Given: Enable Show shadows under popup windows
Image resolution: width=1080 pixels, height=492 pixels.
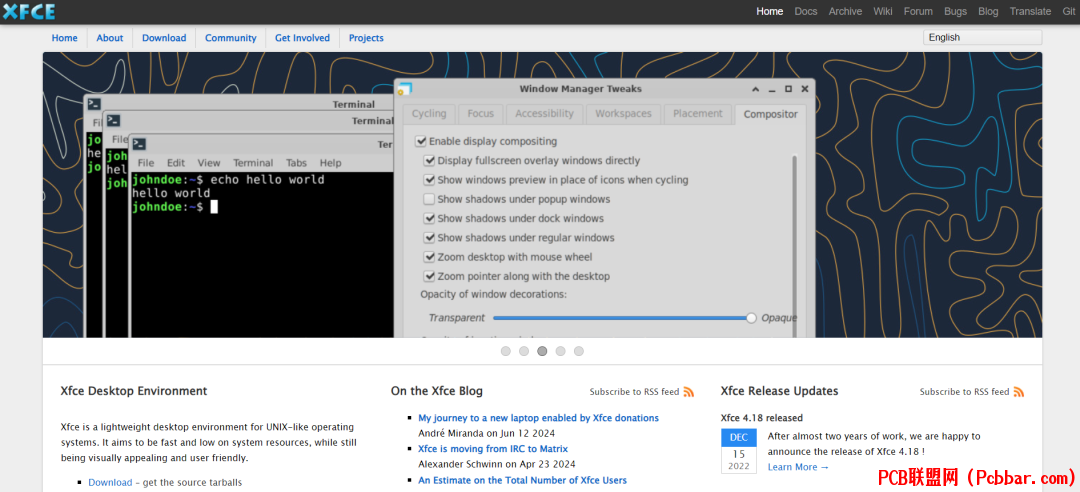Looking at the screenshot, I should point(429,199).
